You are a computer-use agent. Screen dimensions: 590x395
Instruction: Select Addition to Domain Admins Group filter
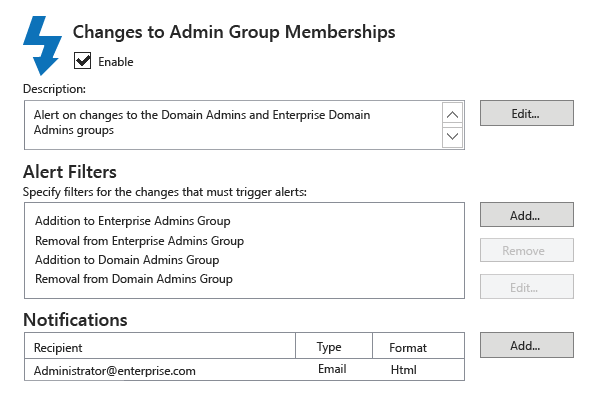pos(127,260)
